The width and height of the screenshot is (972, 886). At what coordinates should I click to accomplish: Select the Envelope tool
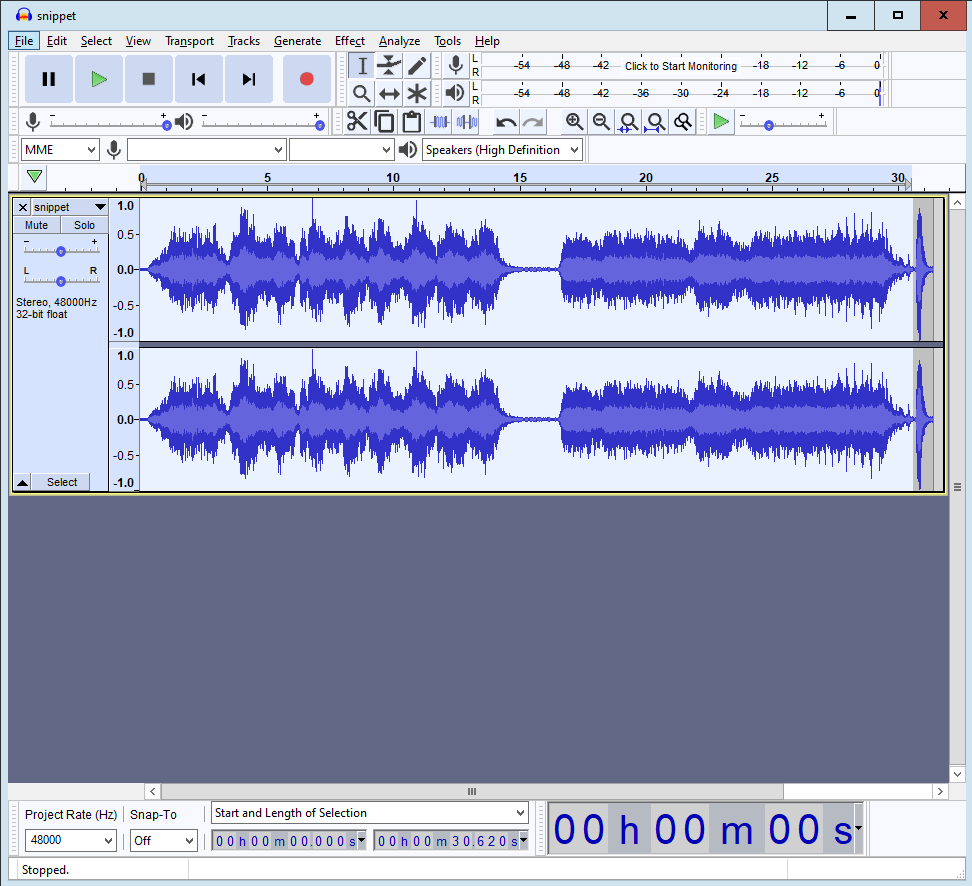coord(389,66)
